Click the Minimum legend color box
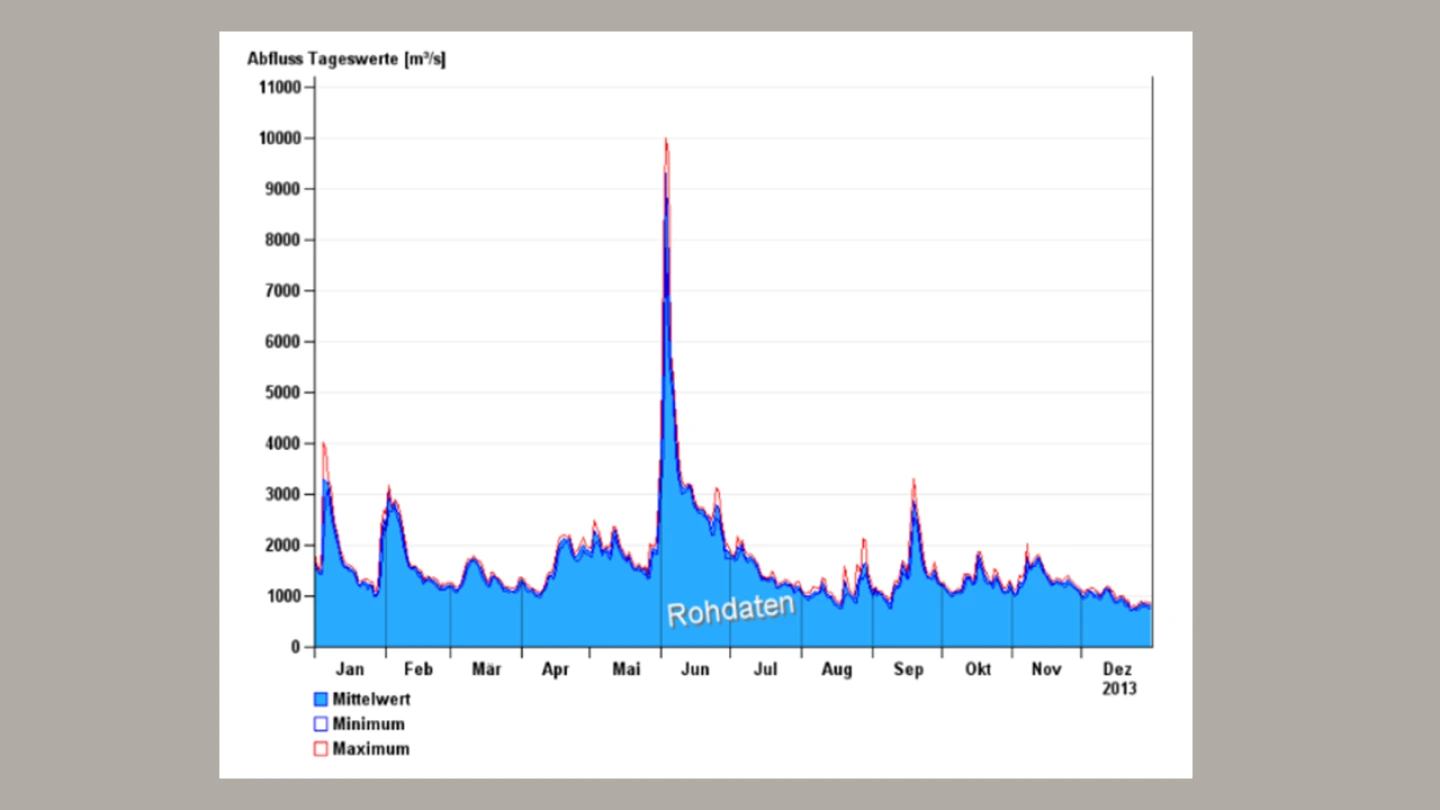1440x810 pixels. [x=321, y=724]
